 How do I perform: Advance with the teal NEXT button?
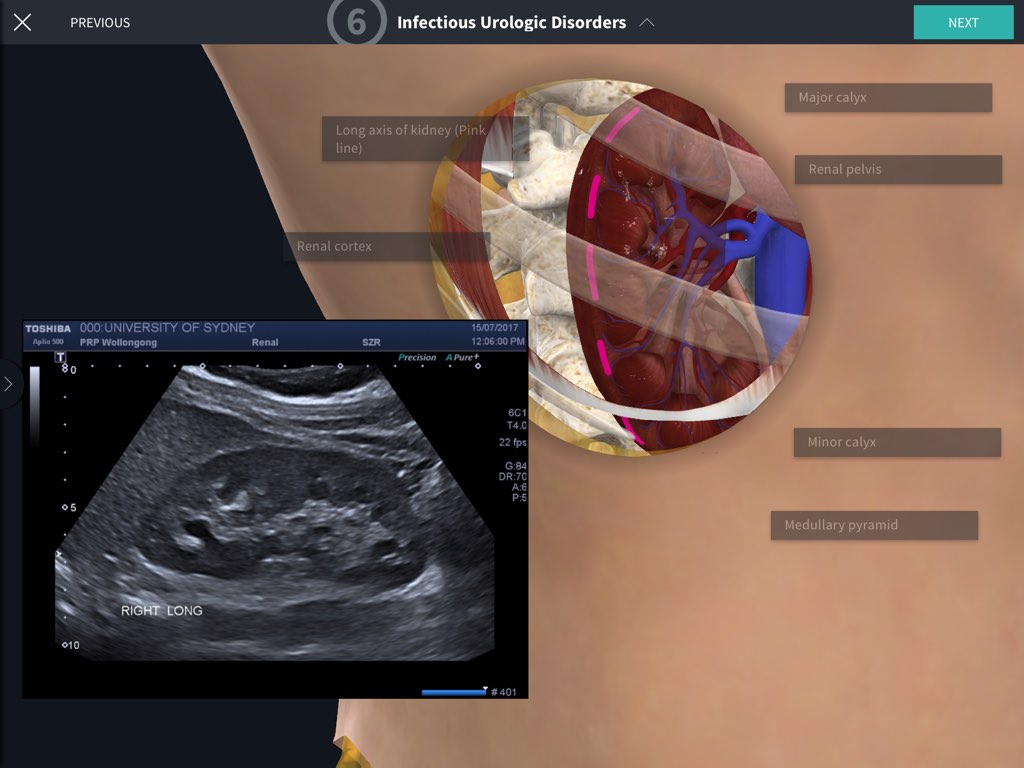(x=962, y=22)
